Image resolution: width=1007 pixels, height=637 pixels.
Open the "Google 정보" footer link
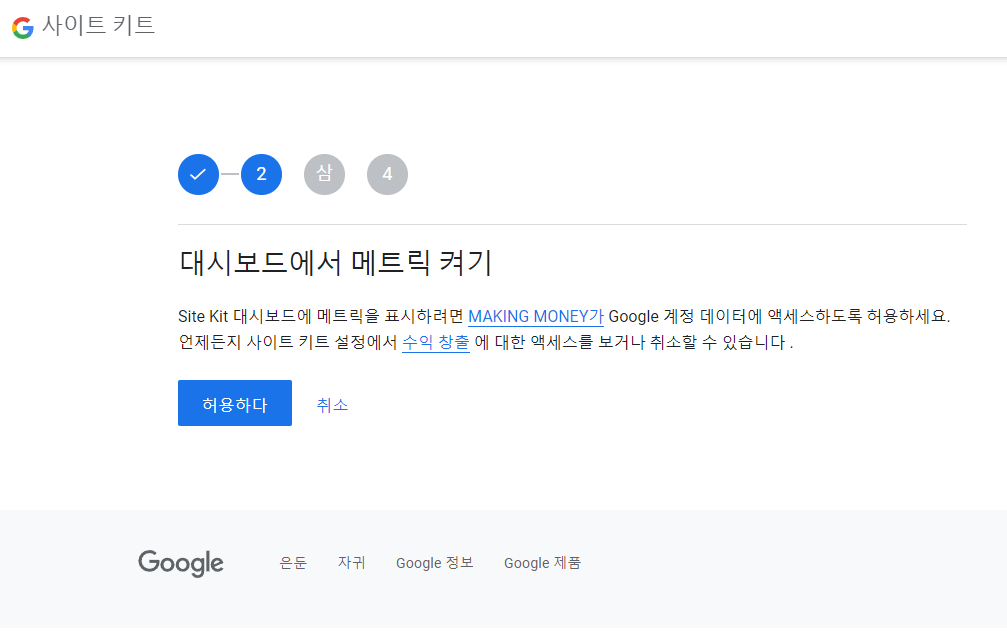point(434,562)
